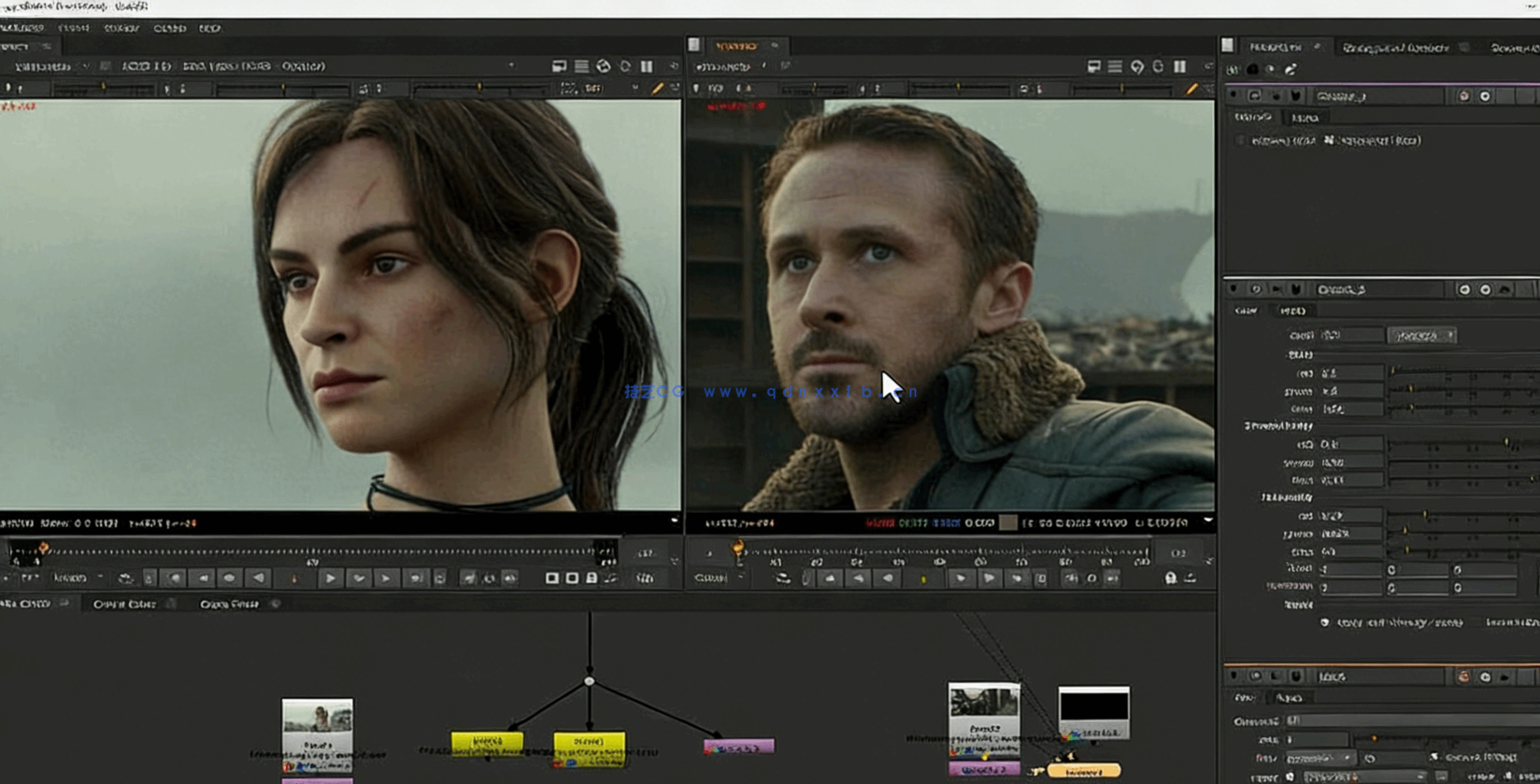Open the dropdown button in the color properties panel

tap(1421, 335)
